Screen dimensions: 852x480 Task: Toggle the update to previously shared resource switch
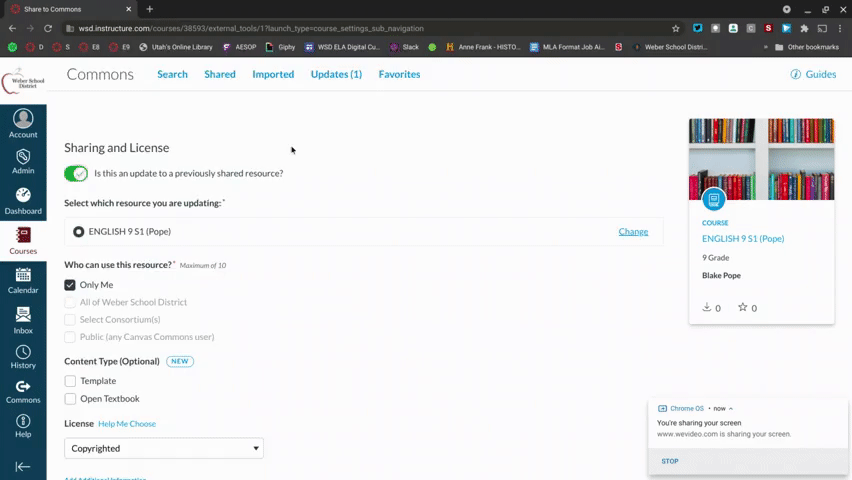[76, 173]
